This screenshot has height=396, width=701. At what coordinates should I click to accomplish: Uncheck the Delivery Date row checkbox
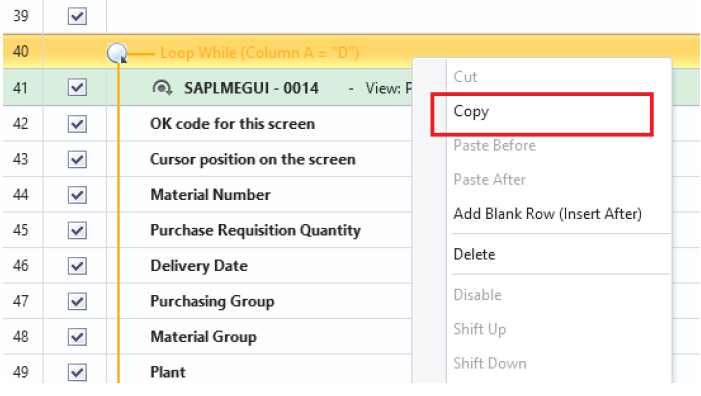pyautogui.click(x=77, y=266)
